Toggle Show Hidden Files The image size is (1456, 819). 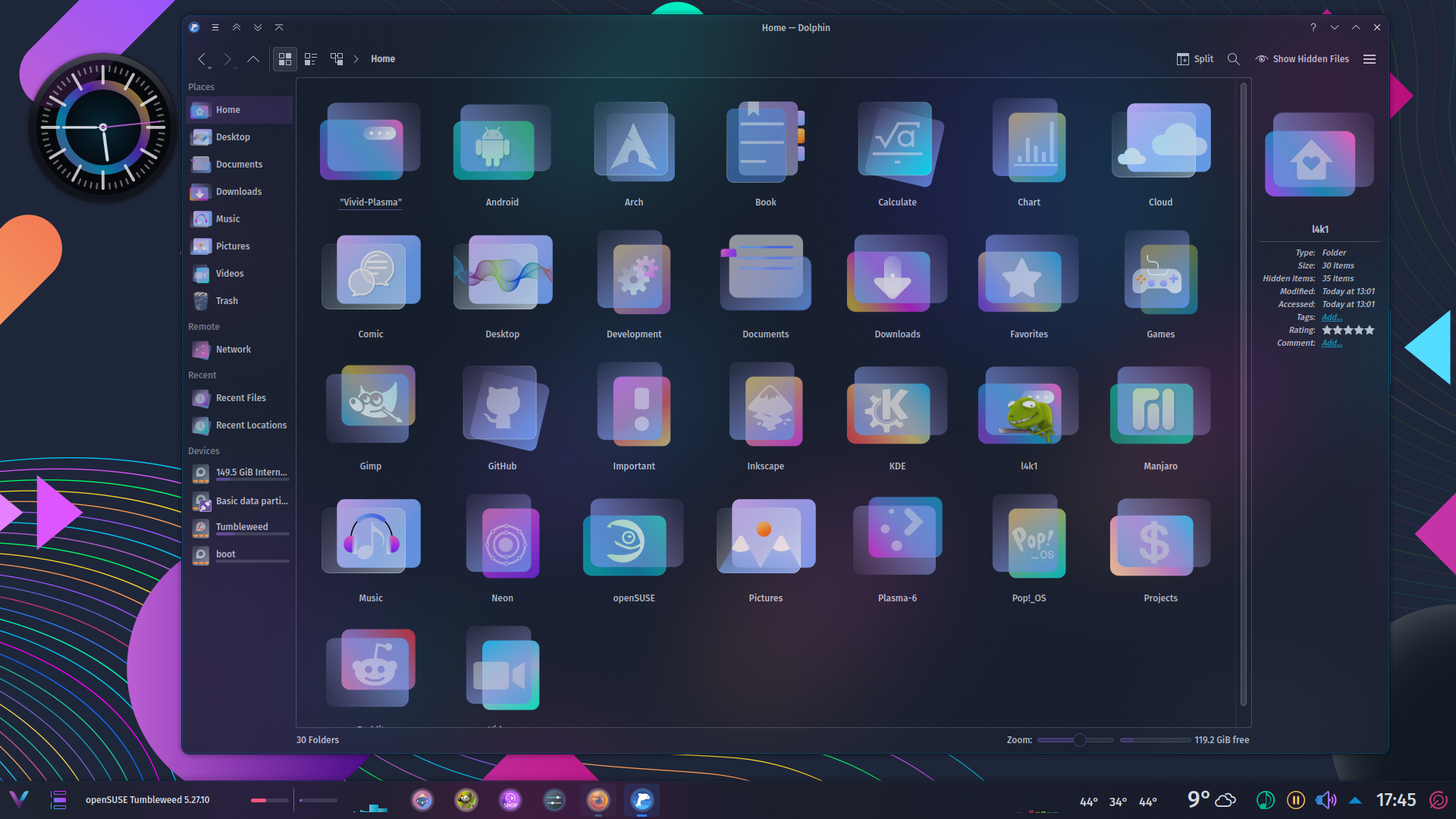(x=1302, y=58)
